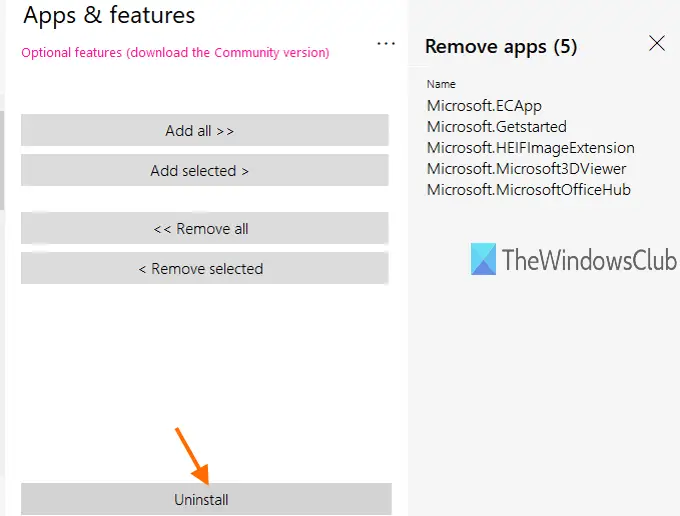
Task: Click the Name column header
Action: coord(441,85)
